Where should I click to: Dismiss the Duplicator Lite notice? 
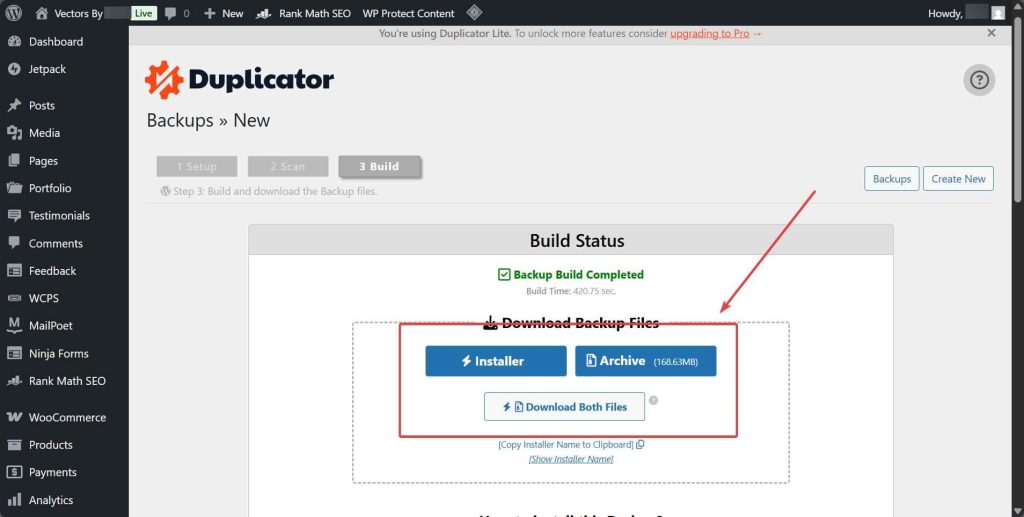(991, 33)
